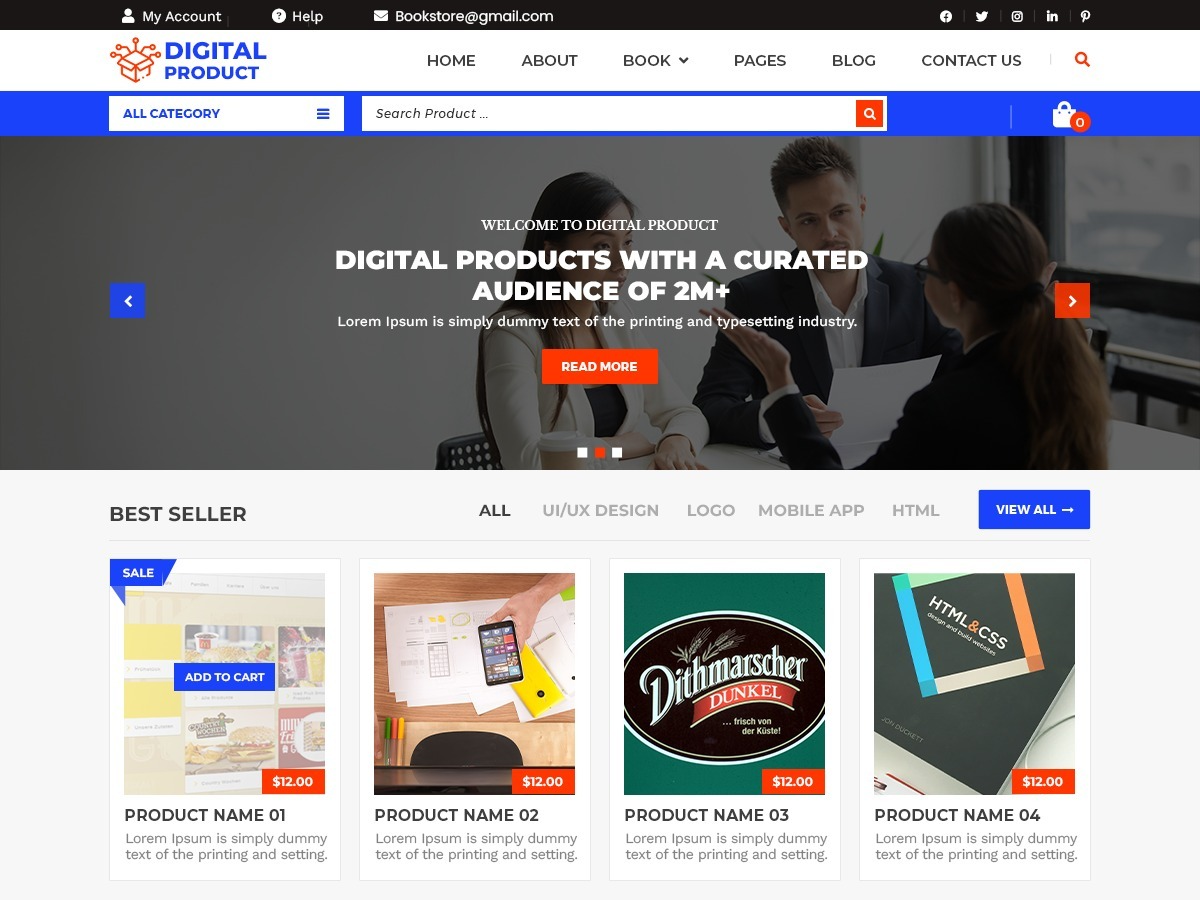Click the search icon in the navigation bar
This screenshot has height=900, width=1200.
tap(1082, 60)
